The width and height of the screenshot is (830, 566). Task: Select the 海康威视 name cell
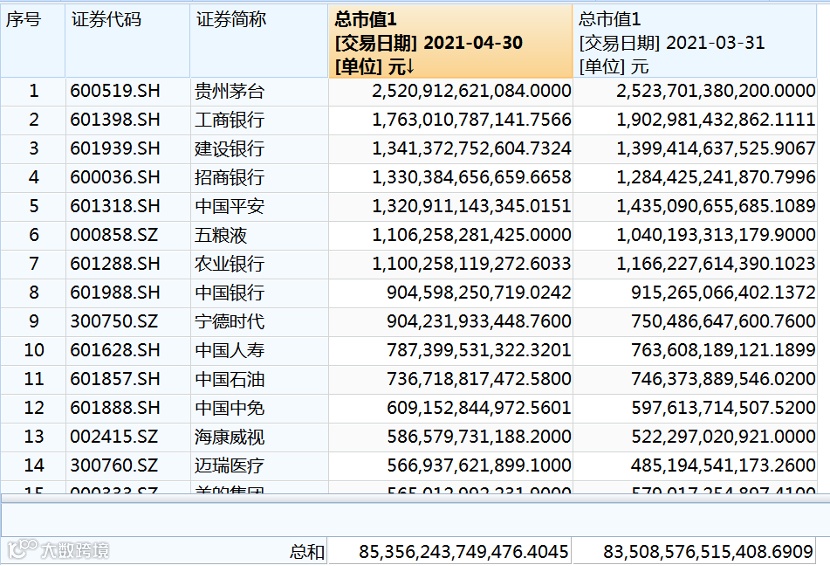click(x=229, y=436)
